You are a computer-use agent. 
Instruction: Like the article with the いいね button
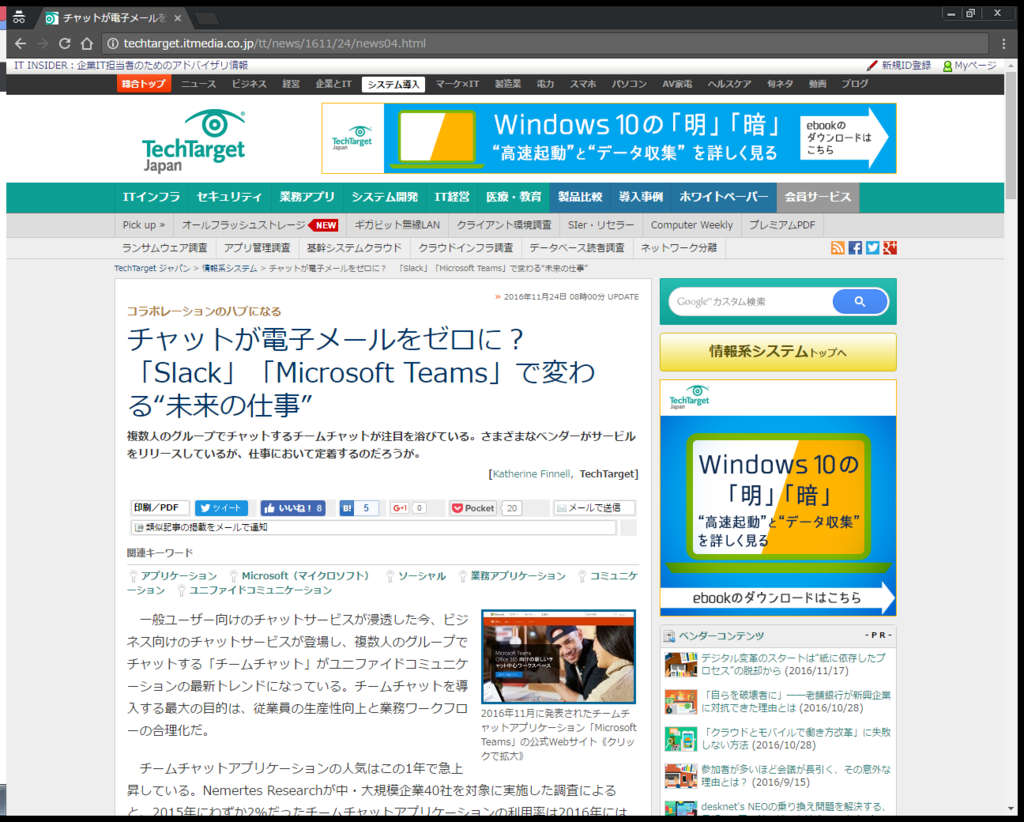(293, 508)
